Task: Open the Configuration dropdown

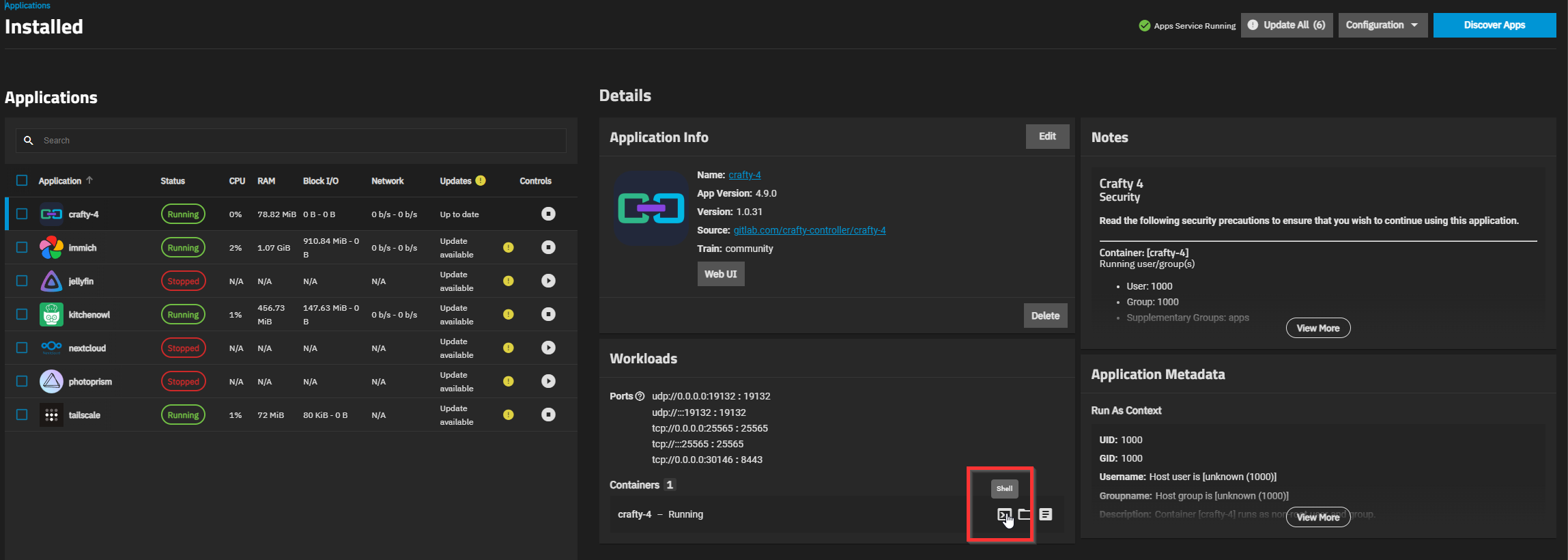Action: pos(1382,25)
